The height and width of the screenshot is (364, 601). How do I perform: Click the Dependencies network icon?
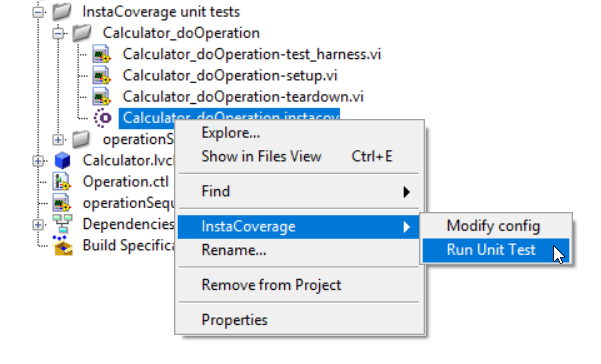click(x=62, y=224)
